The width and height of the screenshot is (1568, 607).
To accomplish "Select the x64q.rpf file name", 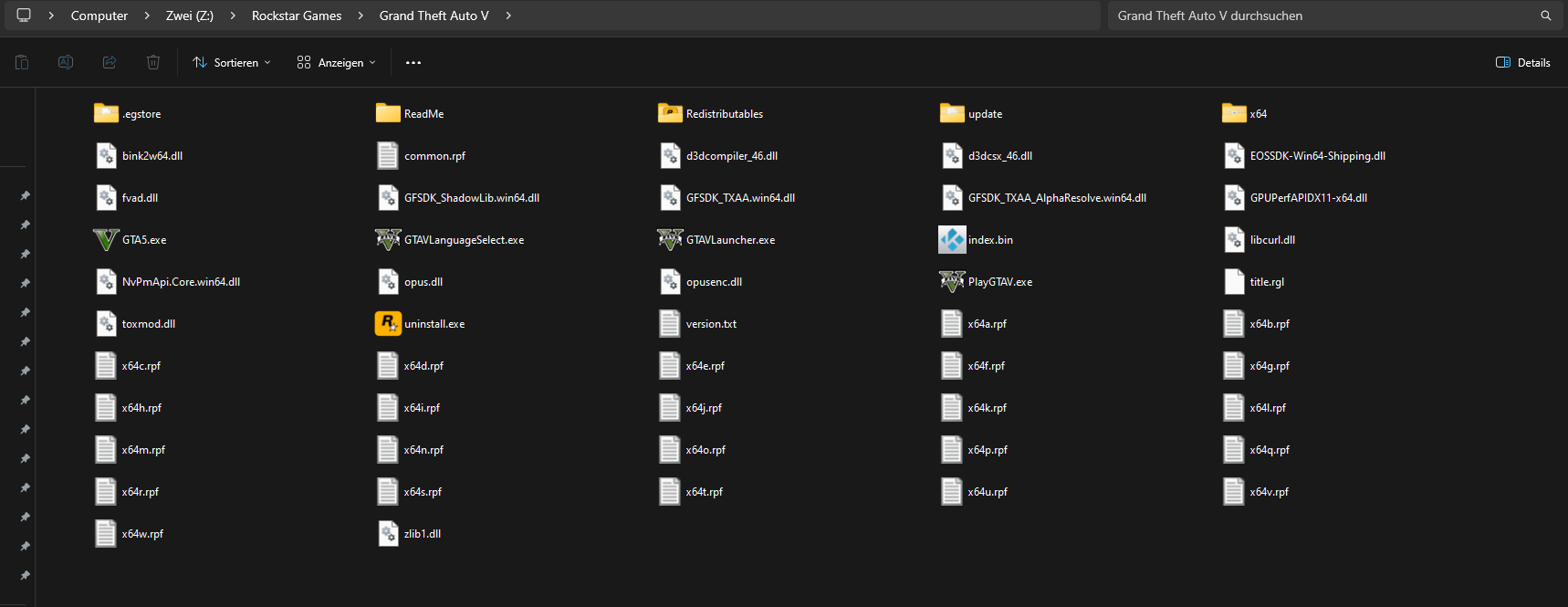I will tap(1270, 450).
